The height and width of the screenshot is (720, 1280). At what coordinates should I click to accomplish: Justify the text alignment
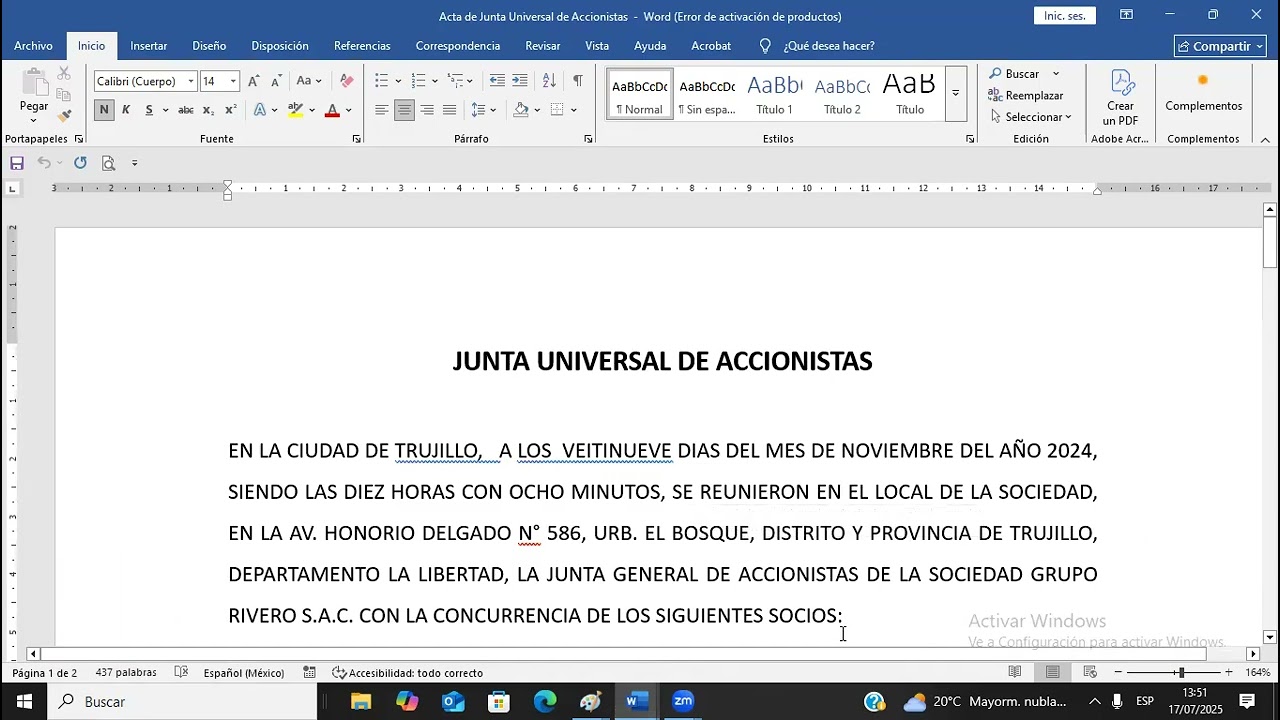coord(449,110)
